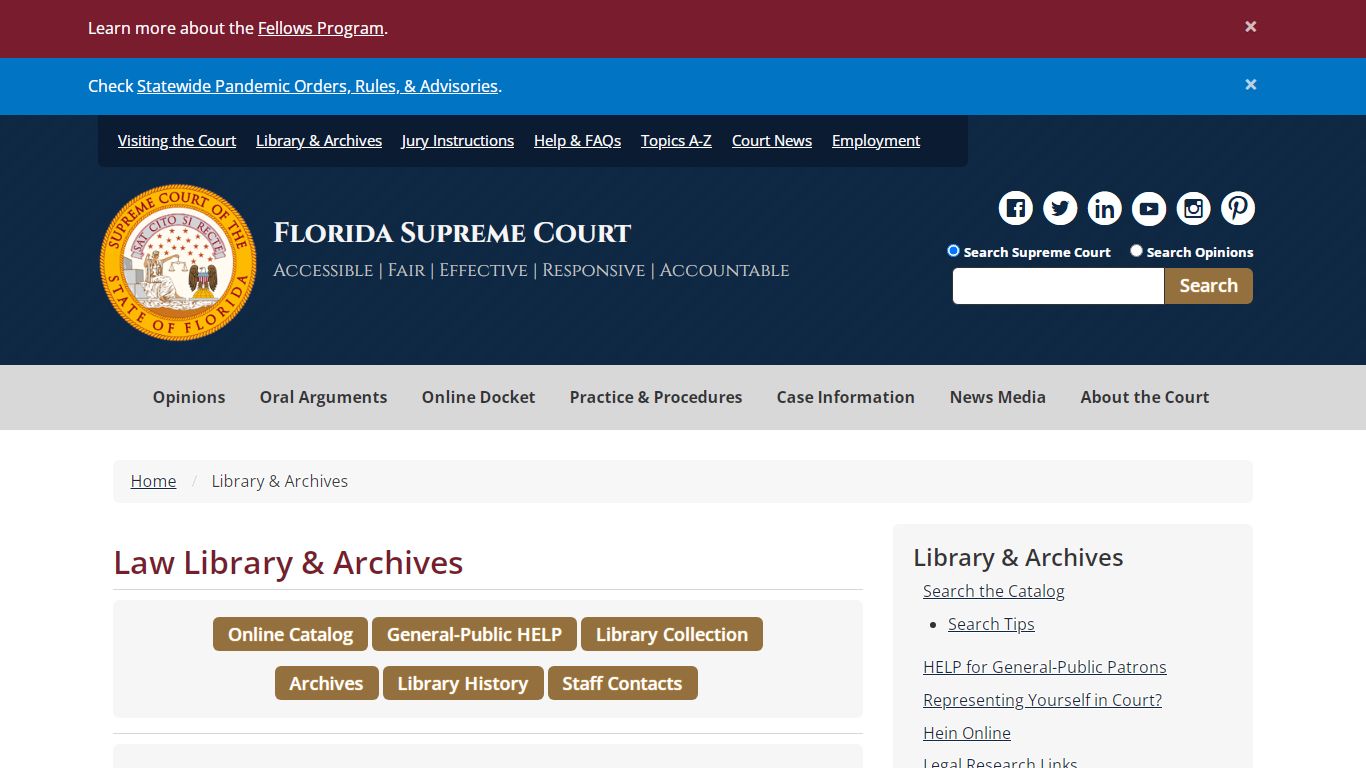
Task: View the Employment link
Action: pos(876,141)
